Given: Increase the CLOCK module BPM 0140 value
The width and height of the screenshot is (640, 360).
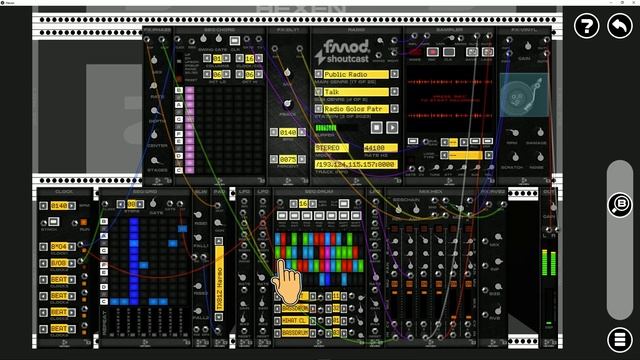Looking at the screenshot, I should click(72, 206).
